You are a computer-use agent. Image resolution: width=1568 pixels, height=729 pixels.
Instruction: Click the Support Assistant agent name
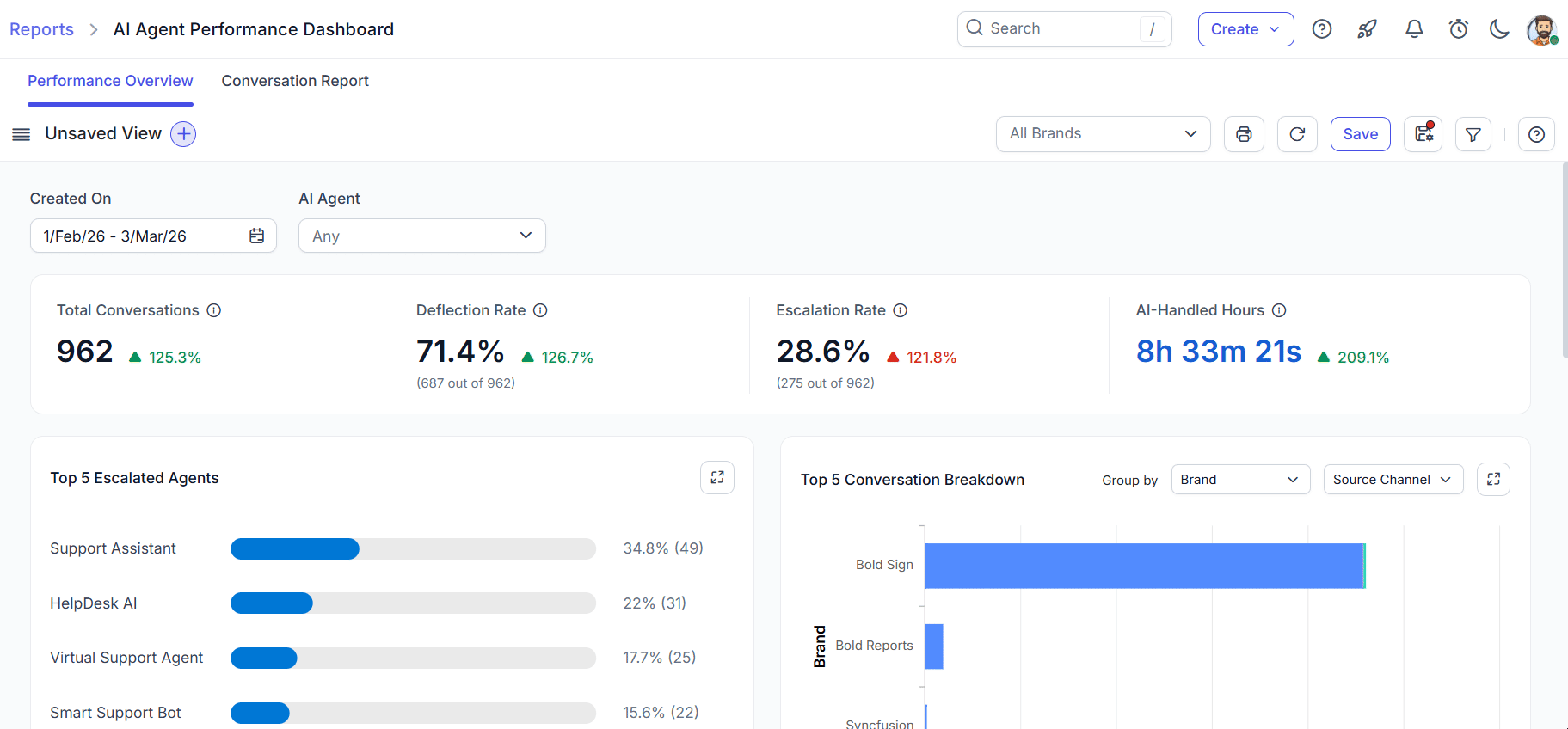pyautogui.click(x=113, y=548)
